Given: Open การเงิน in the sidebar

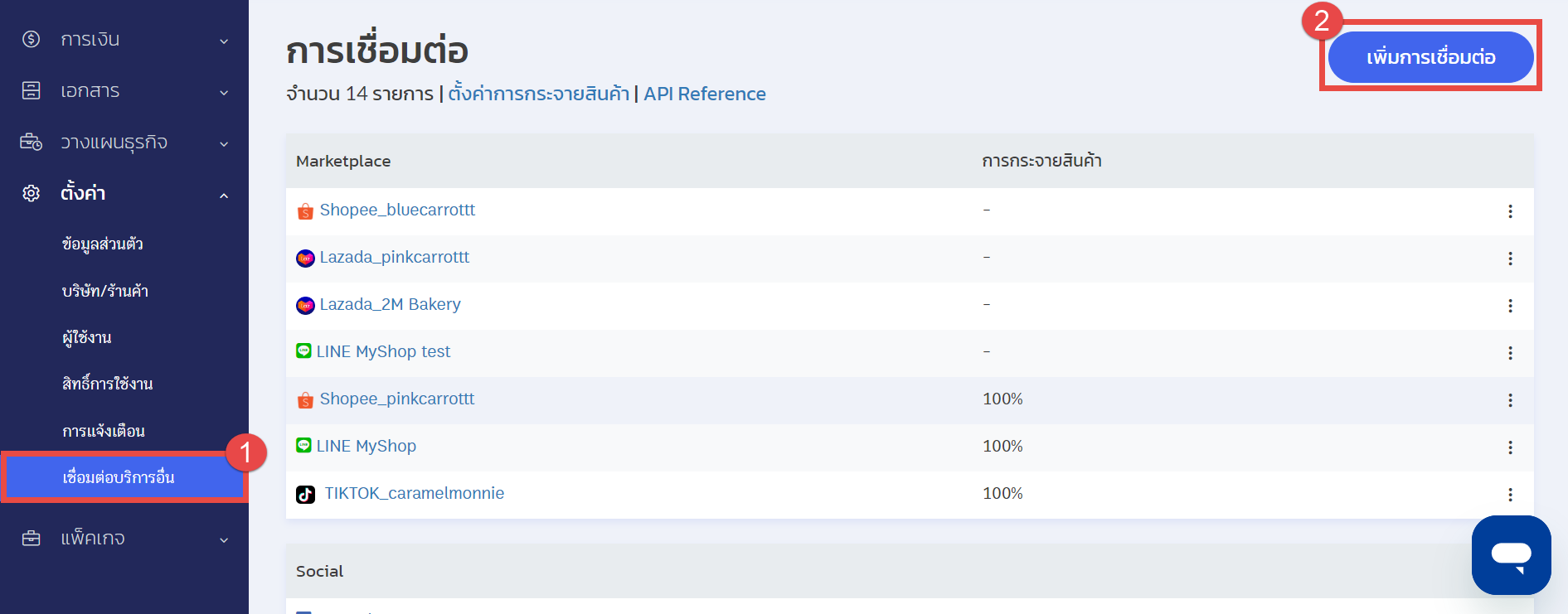Looking at the screenshot, I should click(90, 40).
